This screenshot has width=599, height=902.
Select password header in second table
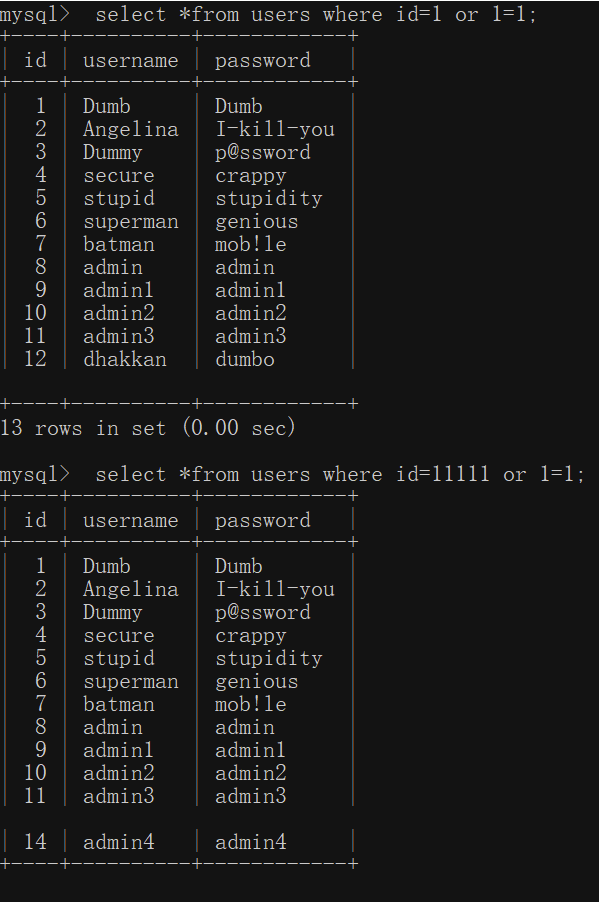tap(262, 520)
